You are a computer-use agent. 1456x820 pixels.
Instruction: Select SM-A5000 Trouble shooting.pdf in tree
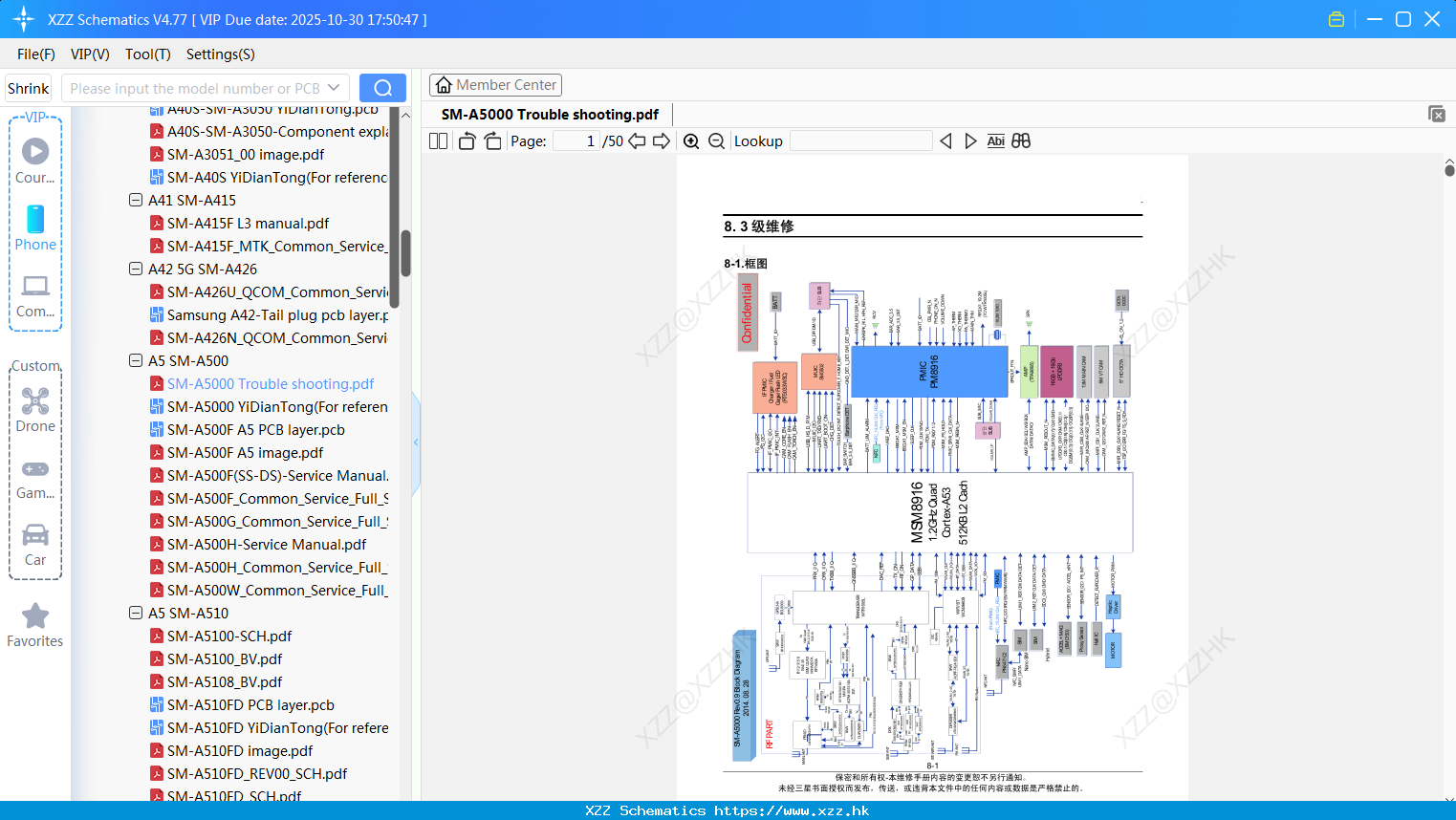click(x=262, y=384)
